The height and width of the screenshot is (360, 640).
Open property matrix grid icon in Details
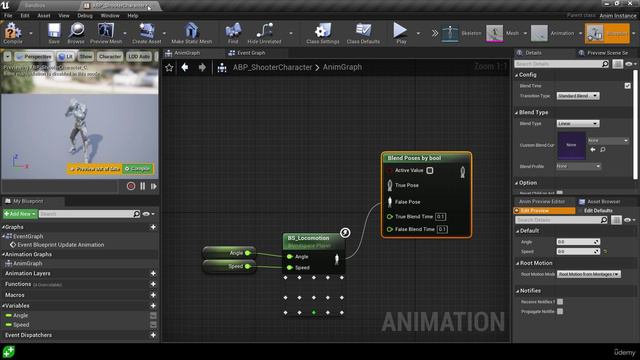pyautogui.click(x=618, y=64)
